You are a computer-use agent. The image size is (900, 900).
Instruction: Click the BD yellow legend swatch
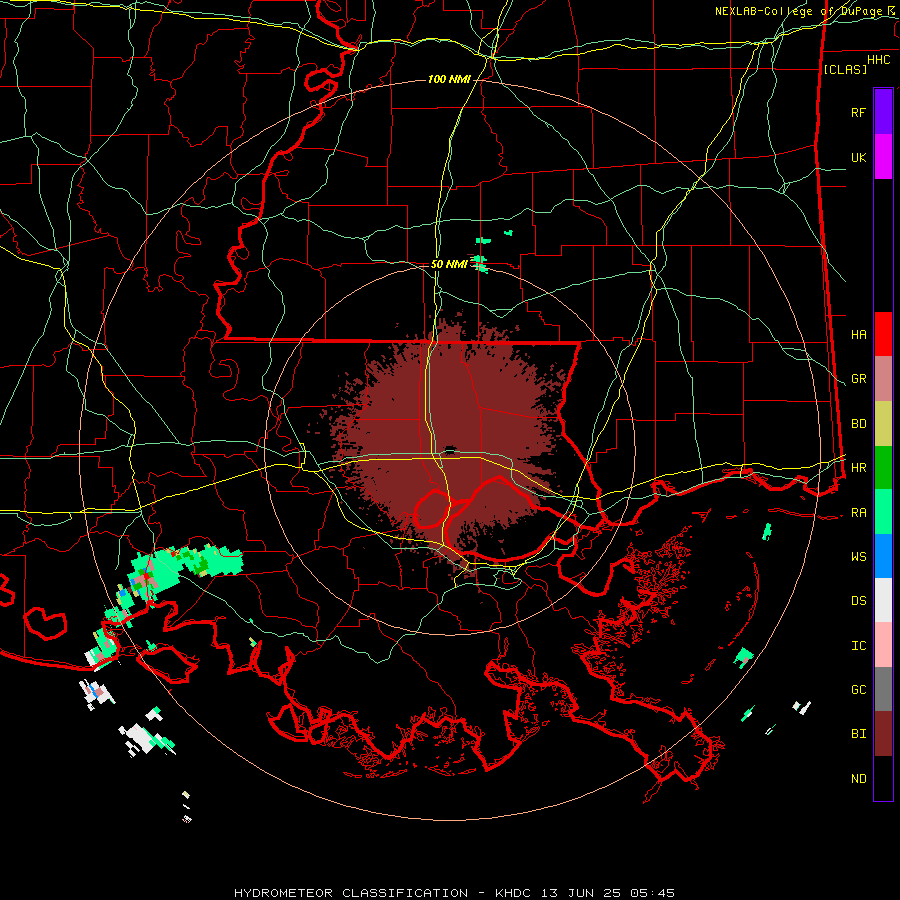883,424
